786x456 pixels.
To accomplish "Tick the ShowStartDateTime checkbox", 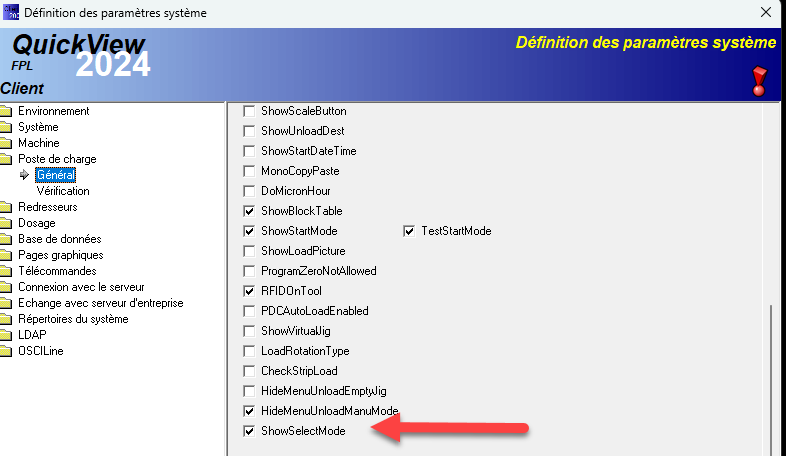I will [x=249, y=151].
